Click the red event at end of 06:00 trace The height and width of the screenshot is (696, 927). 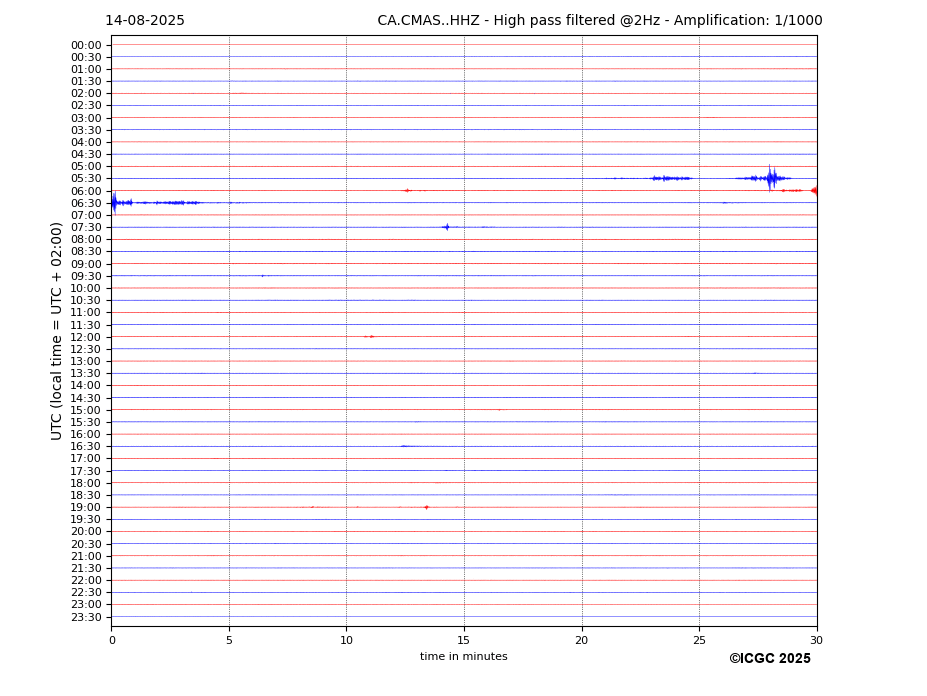814,190
